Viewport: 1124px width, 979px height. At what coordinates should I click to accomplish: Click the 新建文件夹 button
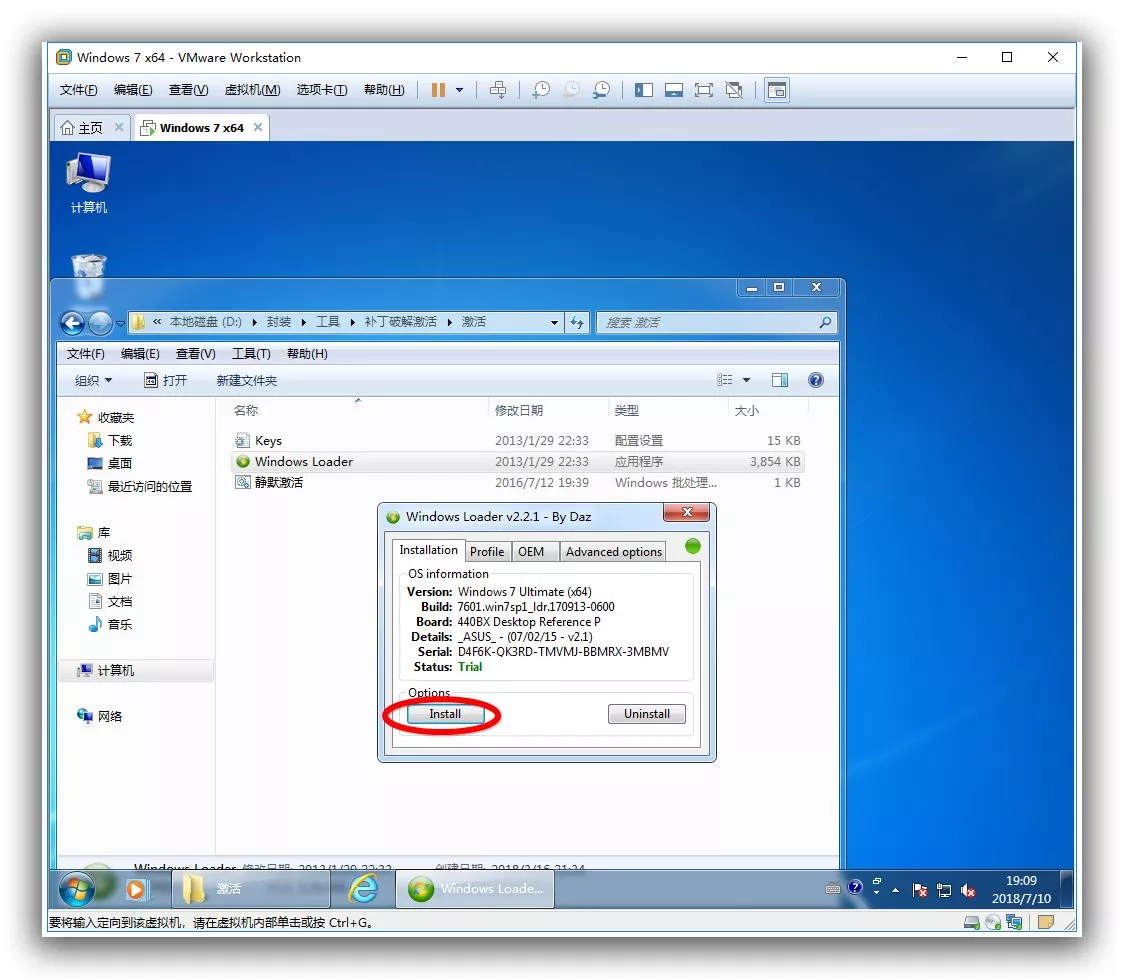click(x=246, y=381)
